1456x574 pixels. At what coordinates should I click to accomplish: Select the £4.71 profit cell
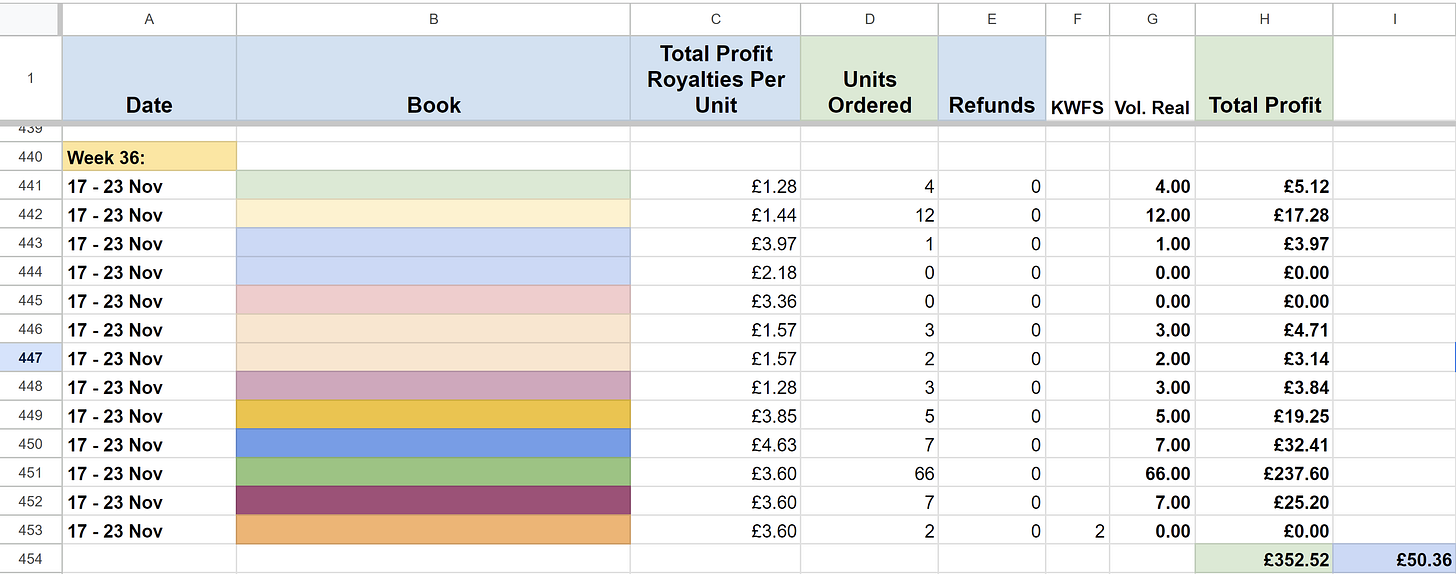click(x=1264, y=330)
